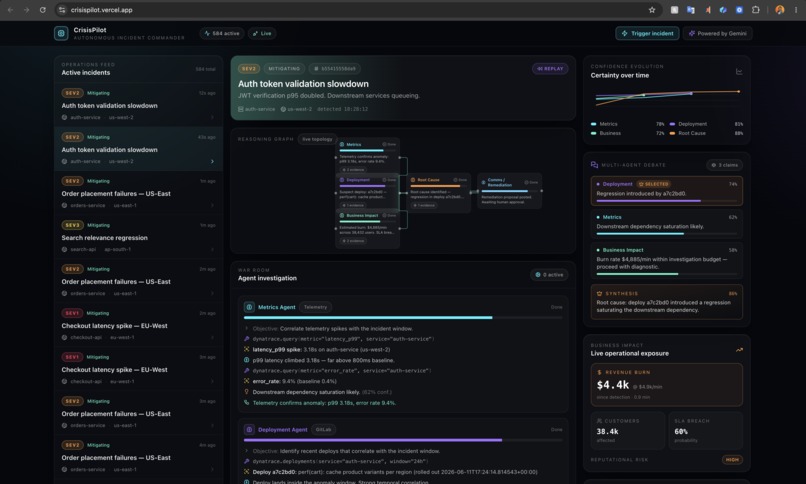
Task: Click the trend arrow in Live operational exposure
Action: (739, 350)
